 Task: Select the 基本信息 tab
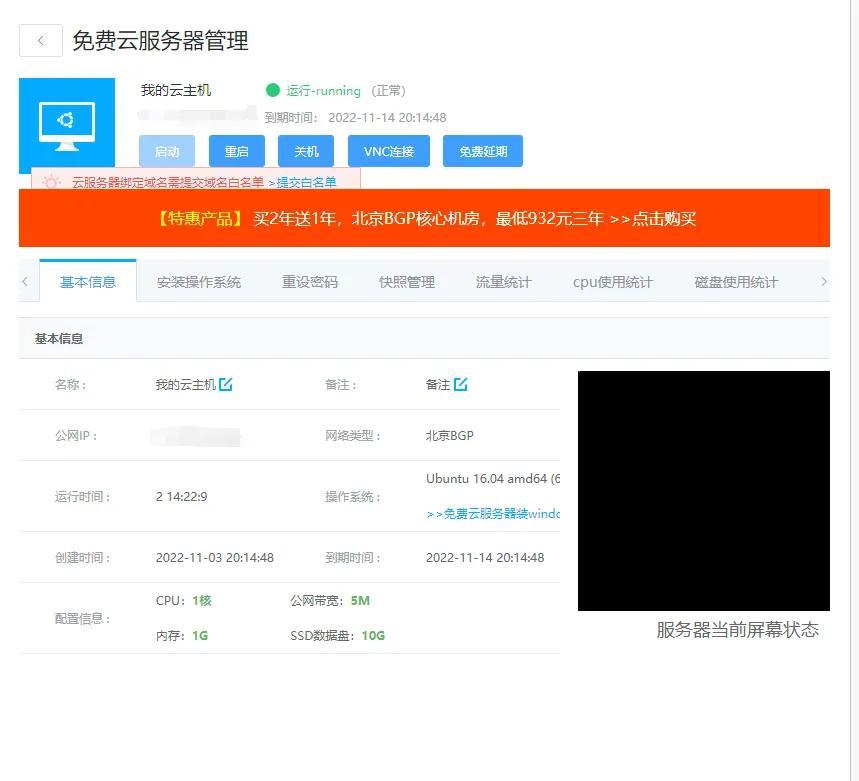[x=88, y=282]
